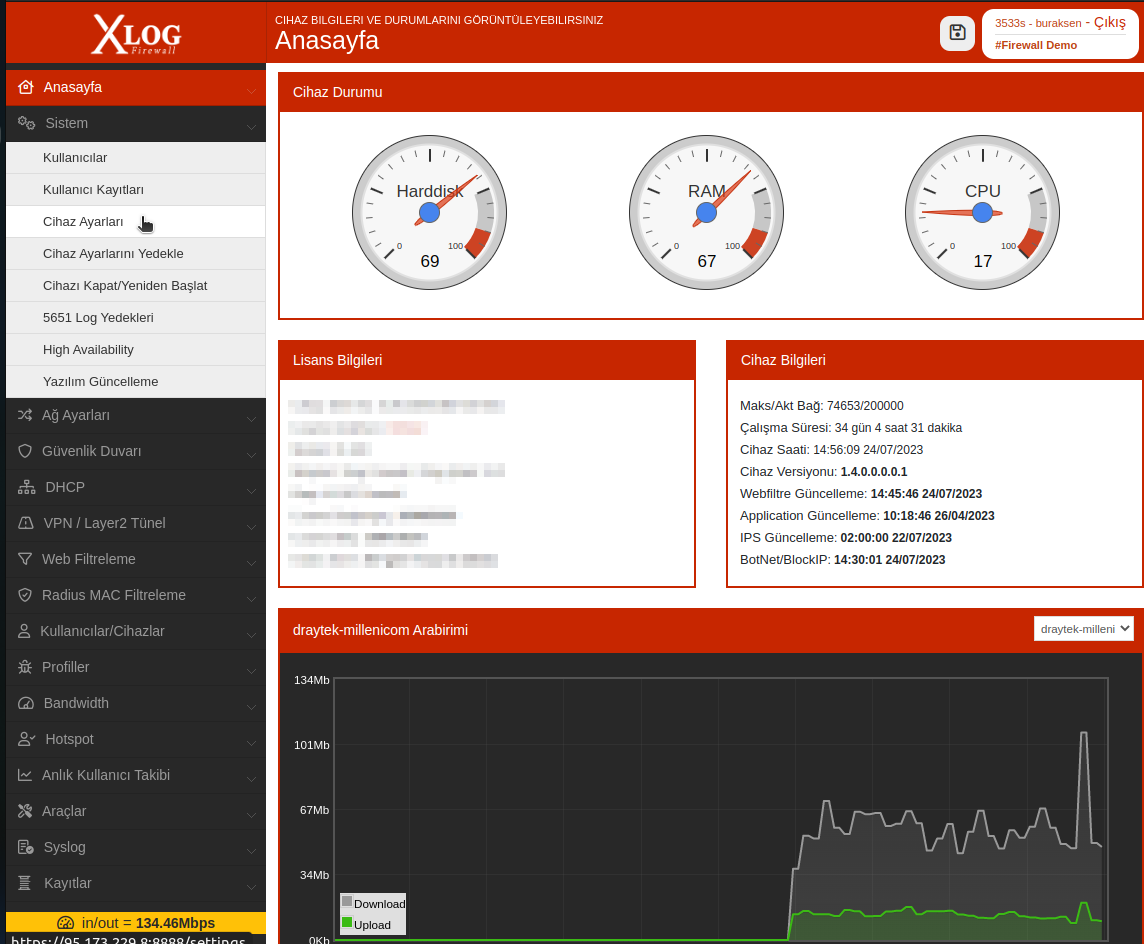Viewport: 1144px width, 944px height.
Task: Click the Hotspot user-check icon
Action: (26, 739)
